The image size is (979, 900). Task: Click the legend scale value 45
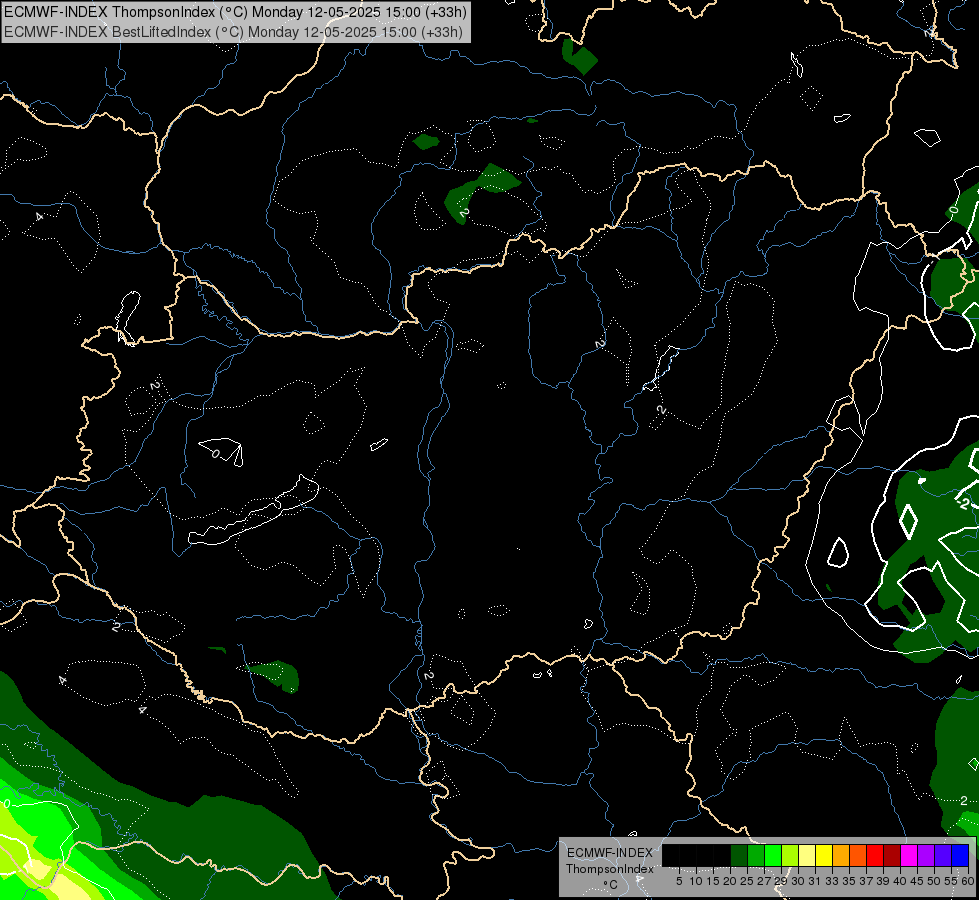[x=917, y=881]
